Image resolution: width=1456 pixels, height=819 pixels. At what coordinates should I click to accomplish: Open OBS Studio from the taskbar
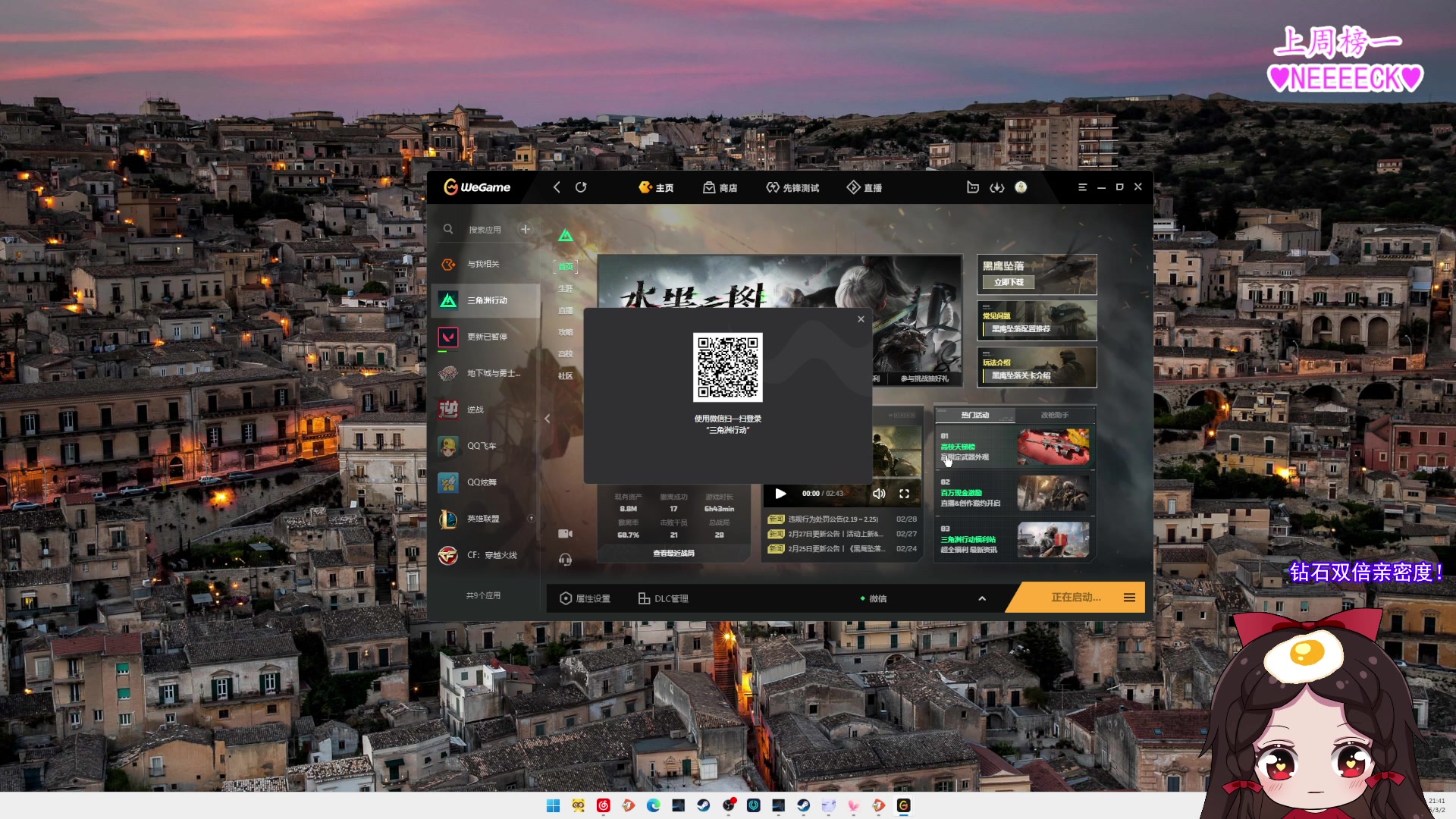point(728,805)
